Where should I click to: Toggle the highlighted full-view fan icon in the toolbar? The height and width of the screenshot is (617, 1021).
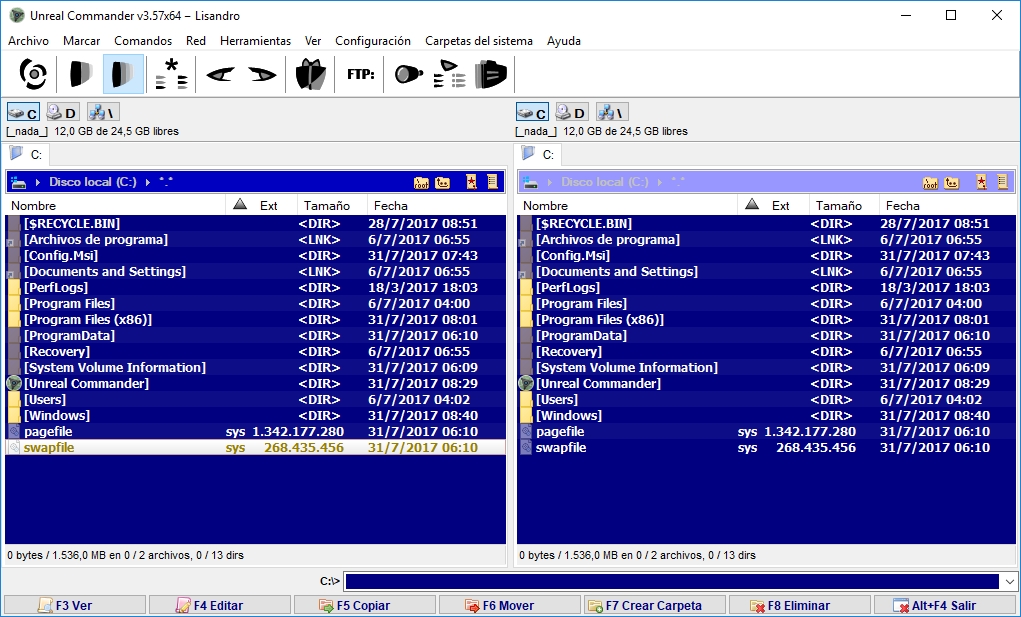pyautogui.click(x=123, y=74)
